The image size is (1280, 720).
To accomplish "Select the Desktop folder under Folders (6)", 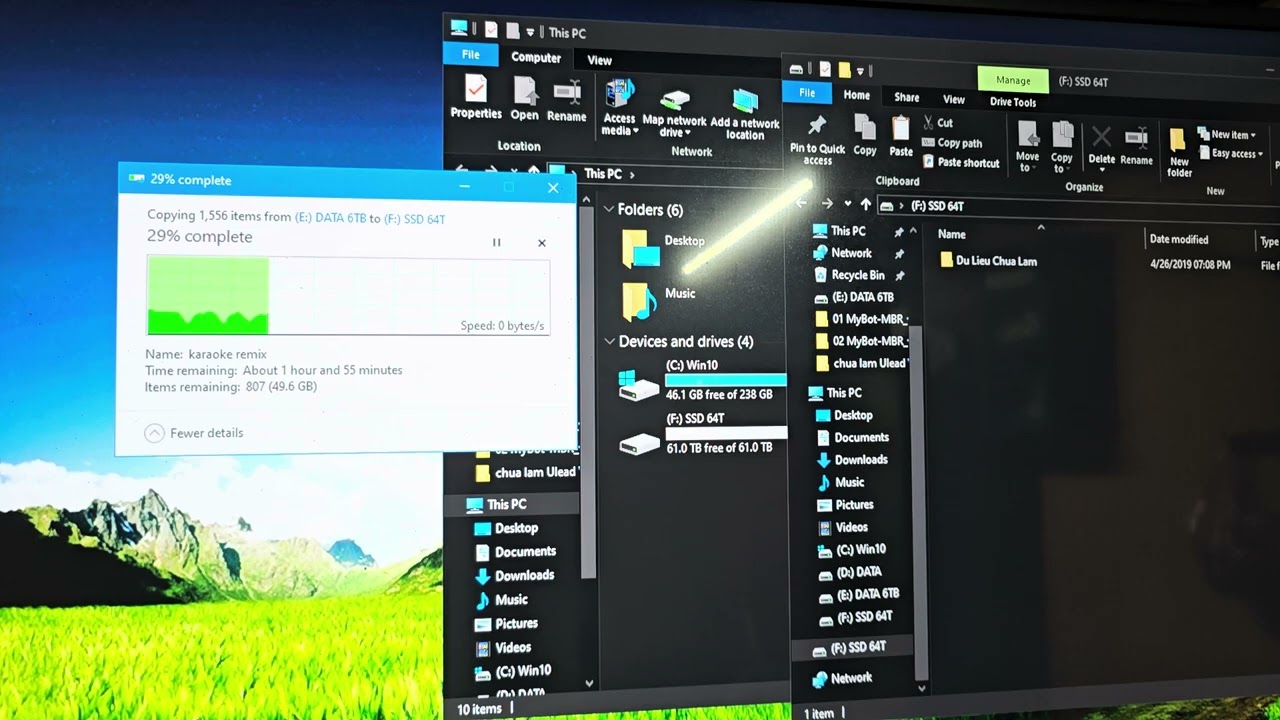I will pos(663,249).
